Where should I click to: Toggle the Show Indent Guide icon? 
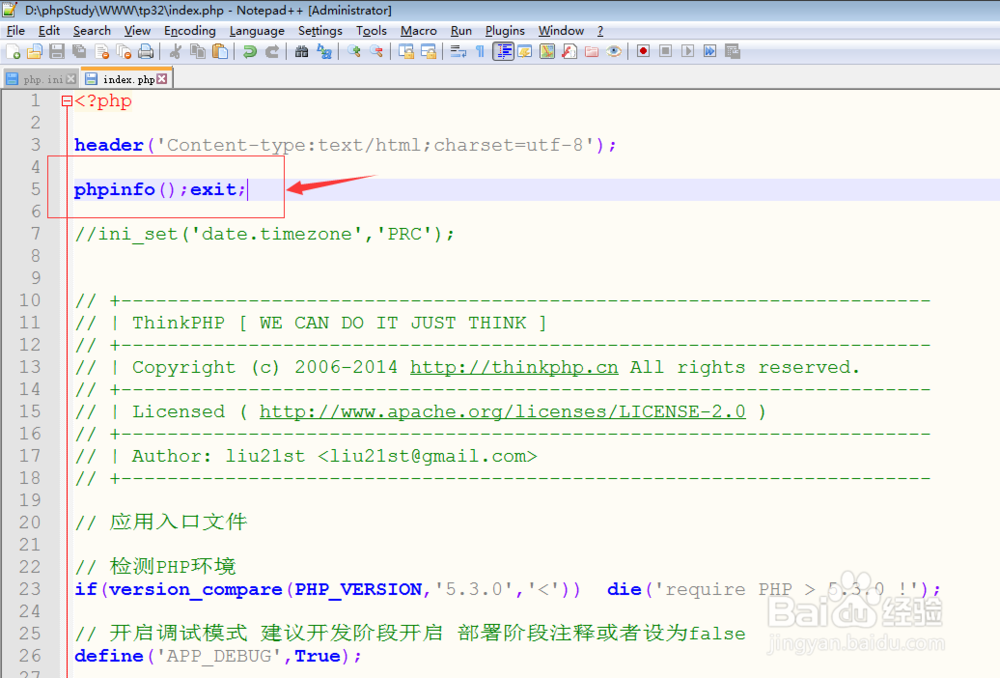point(503,52)
